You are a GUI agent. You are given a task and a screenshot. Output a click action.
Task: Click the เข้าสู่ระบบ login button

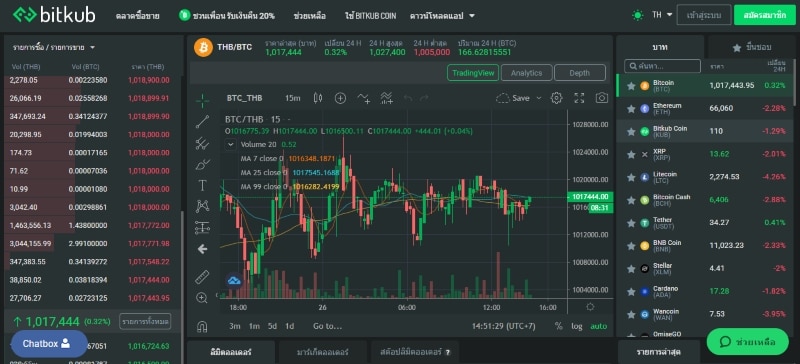704,15
